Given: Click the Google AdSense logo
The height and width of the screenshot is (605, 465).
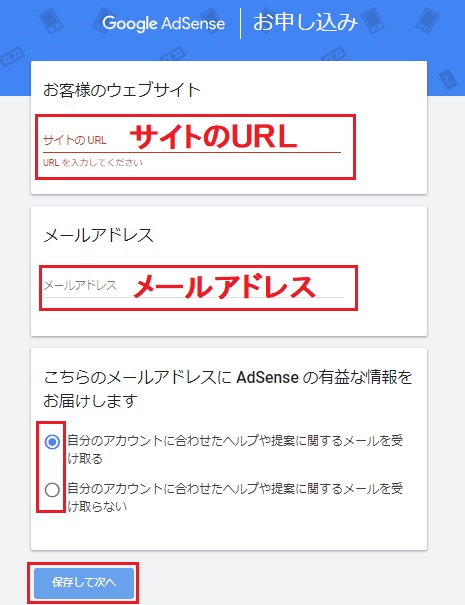Looking at the screenshot, I should (x=163, y=23).
